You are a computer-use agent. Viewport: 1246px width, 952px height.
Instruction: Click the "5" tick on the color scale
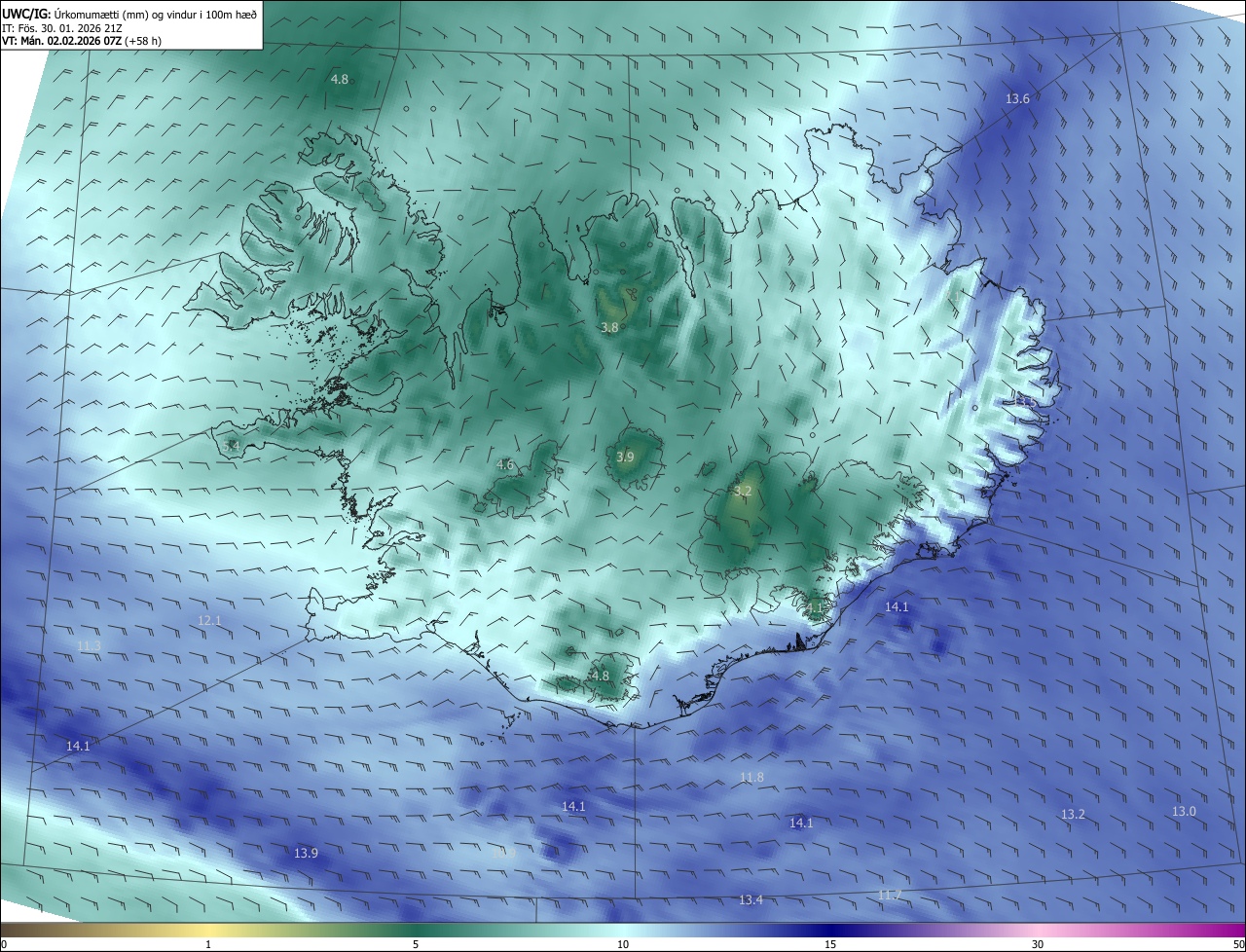pyautogui.click(x=416, y=944)
